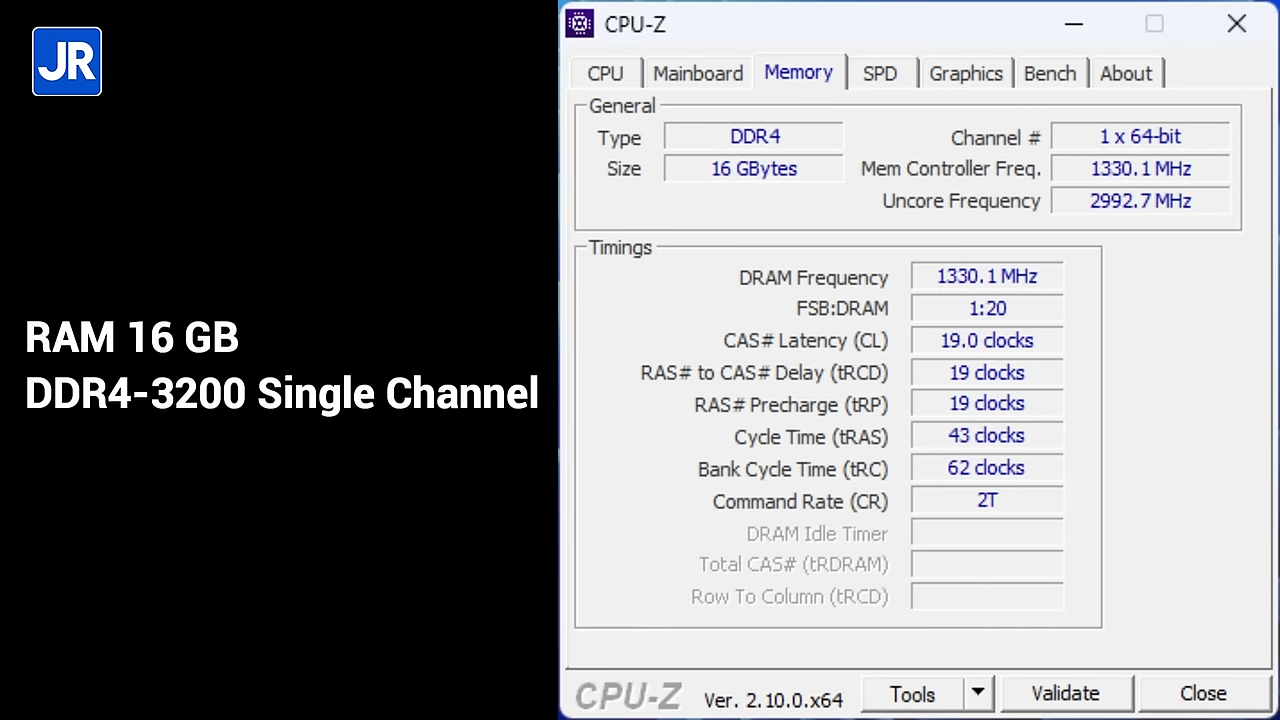Click the Validate button
This screenshot has height=720, width=1280.
(x=1065, y=693)
